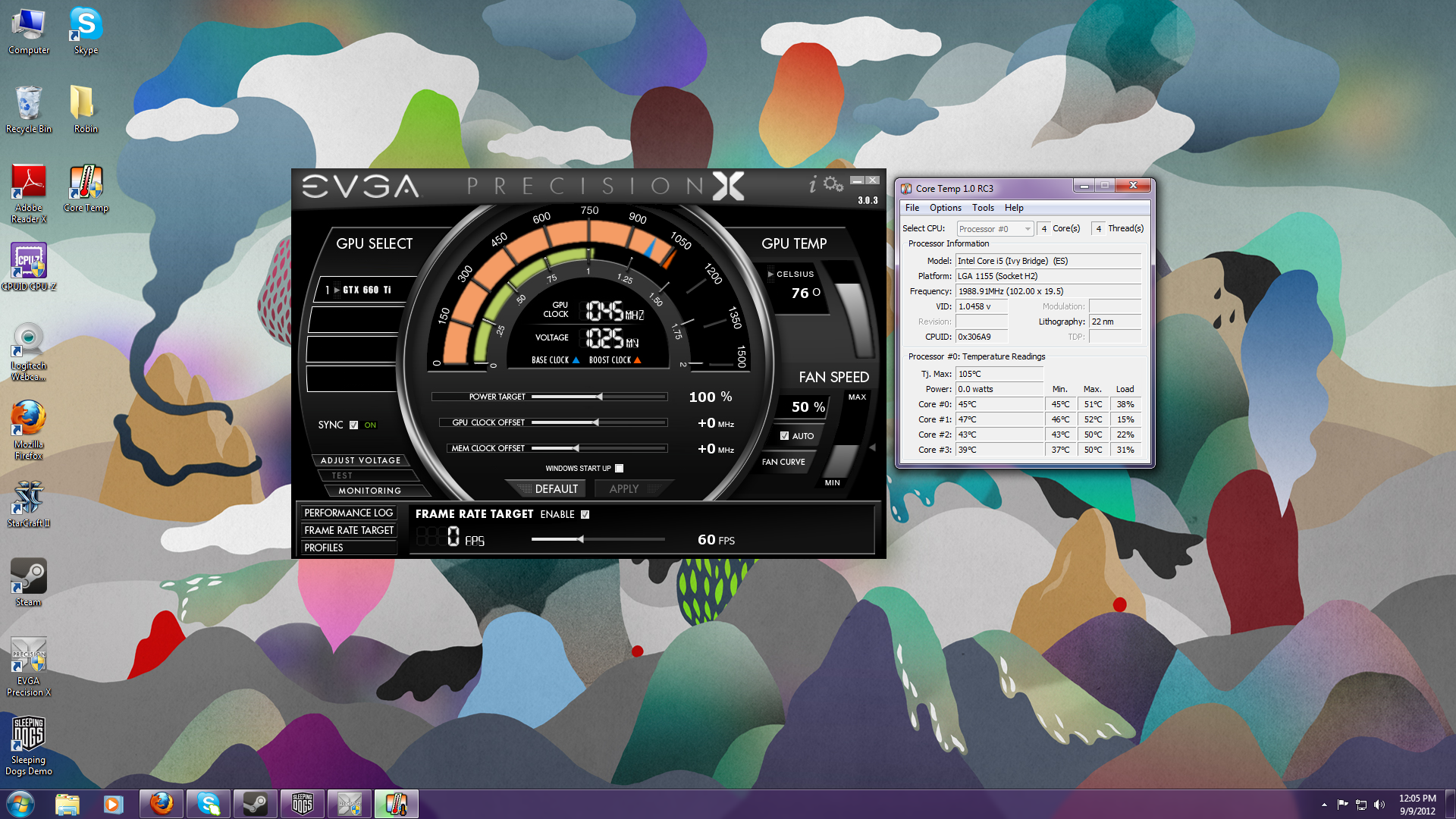
Task: Open the network tray icon
Action: coord(1361,805)
